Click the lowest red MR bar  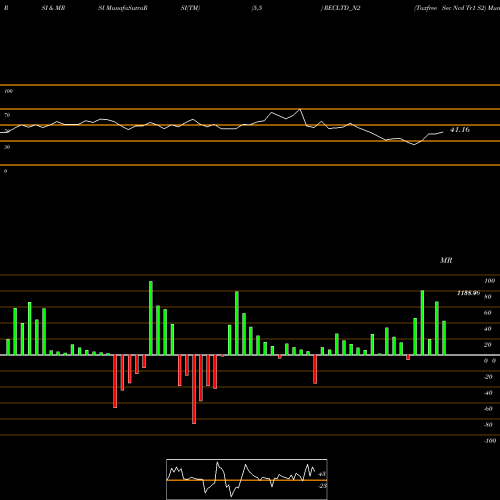(194, 389)
